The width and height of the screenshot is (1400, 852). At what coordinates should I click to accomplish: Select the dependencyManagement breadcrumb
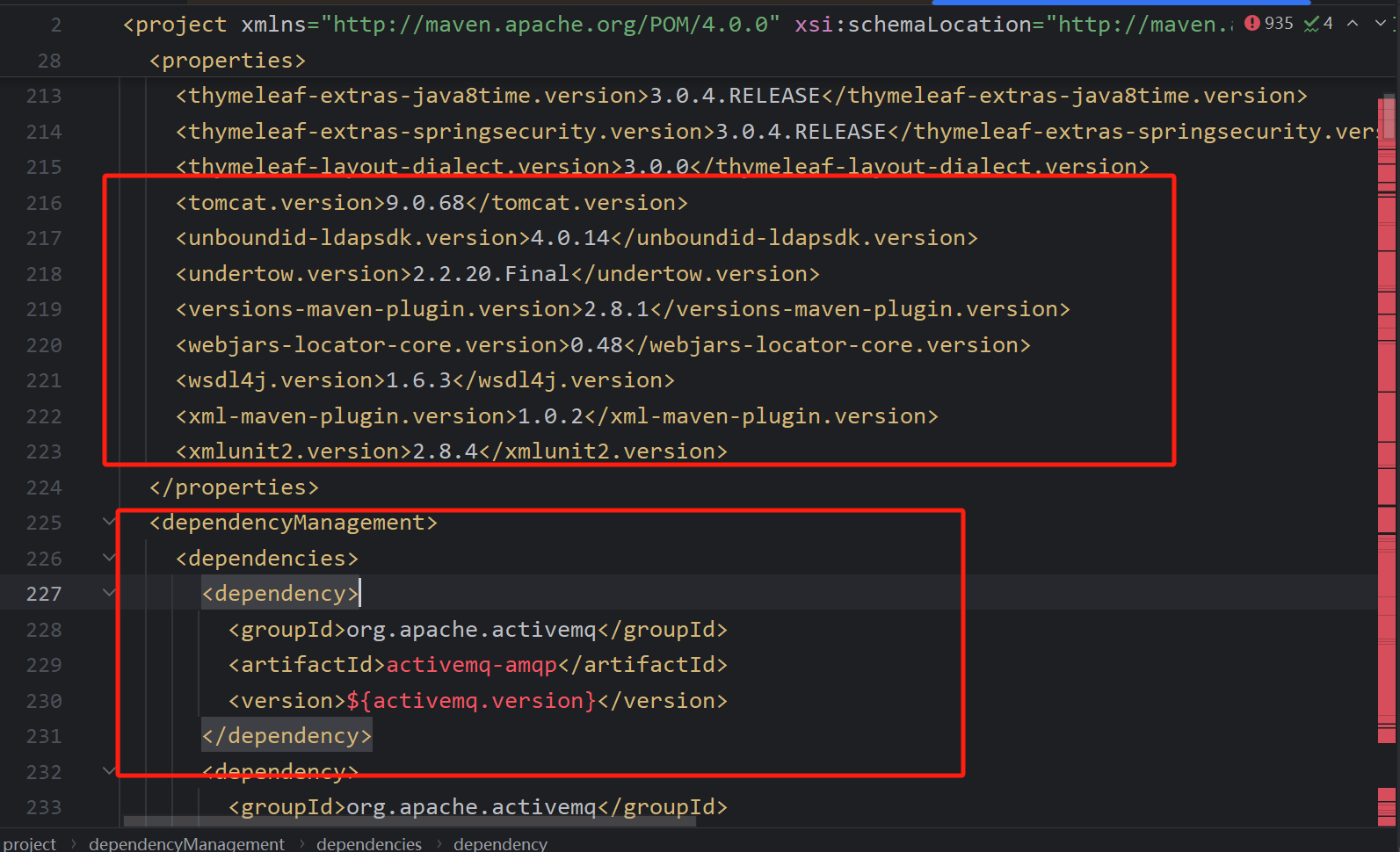pos(186,843)
